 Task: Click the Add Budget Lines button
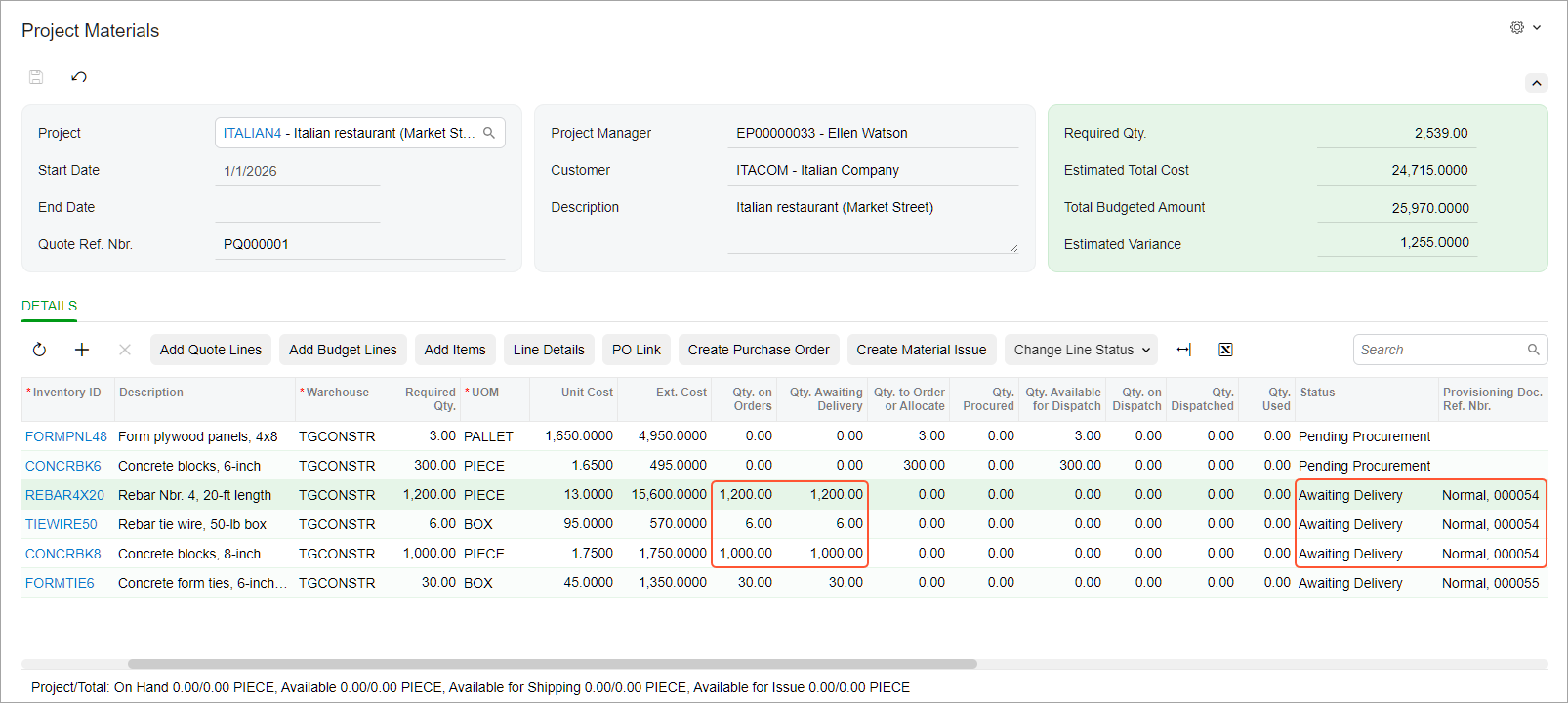pos(343,350)
